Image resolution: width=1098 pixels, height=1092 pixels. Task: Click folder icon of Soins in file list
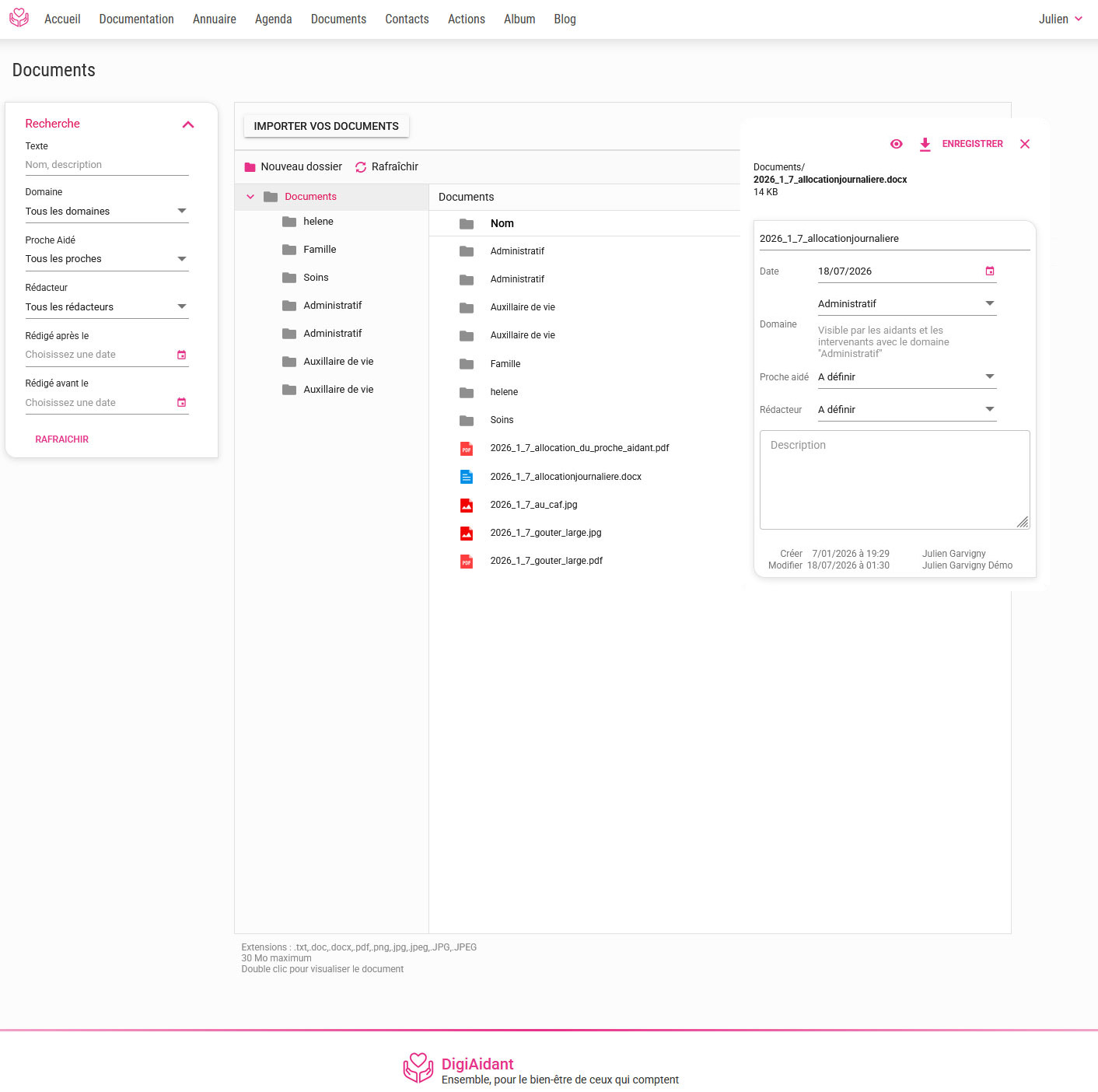467,421
